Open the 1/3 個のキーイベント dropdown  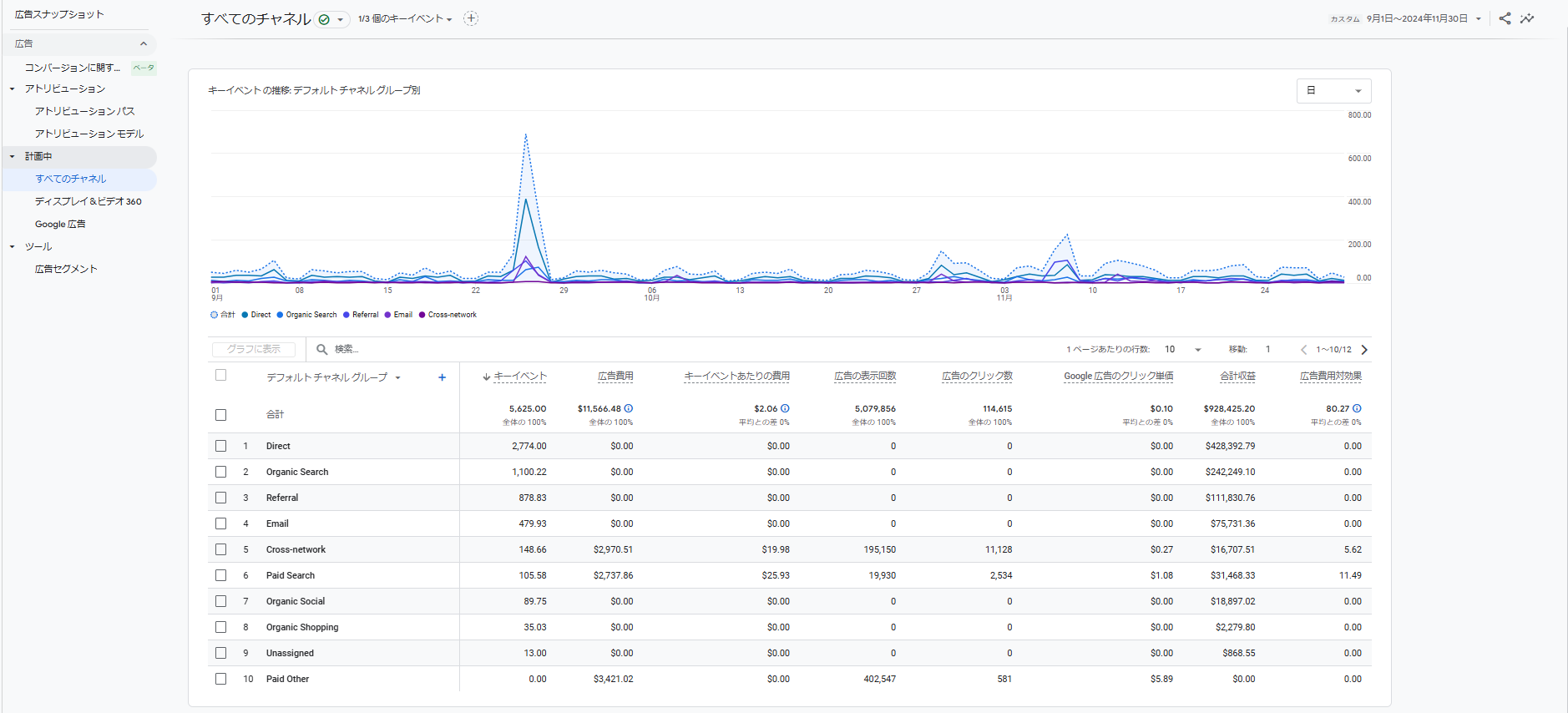click(x=405, y=19)
